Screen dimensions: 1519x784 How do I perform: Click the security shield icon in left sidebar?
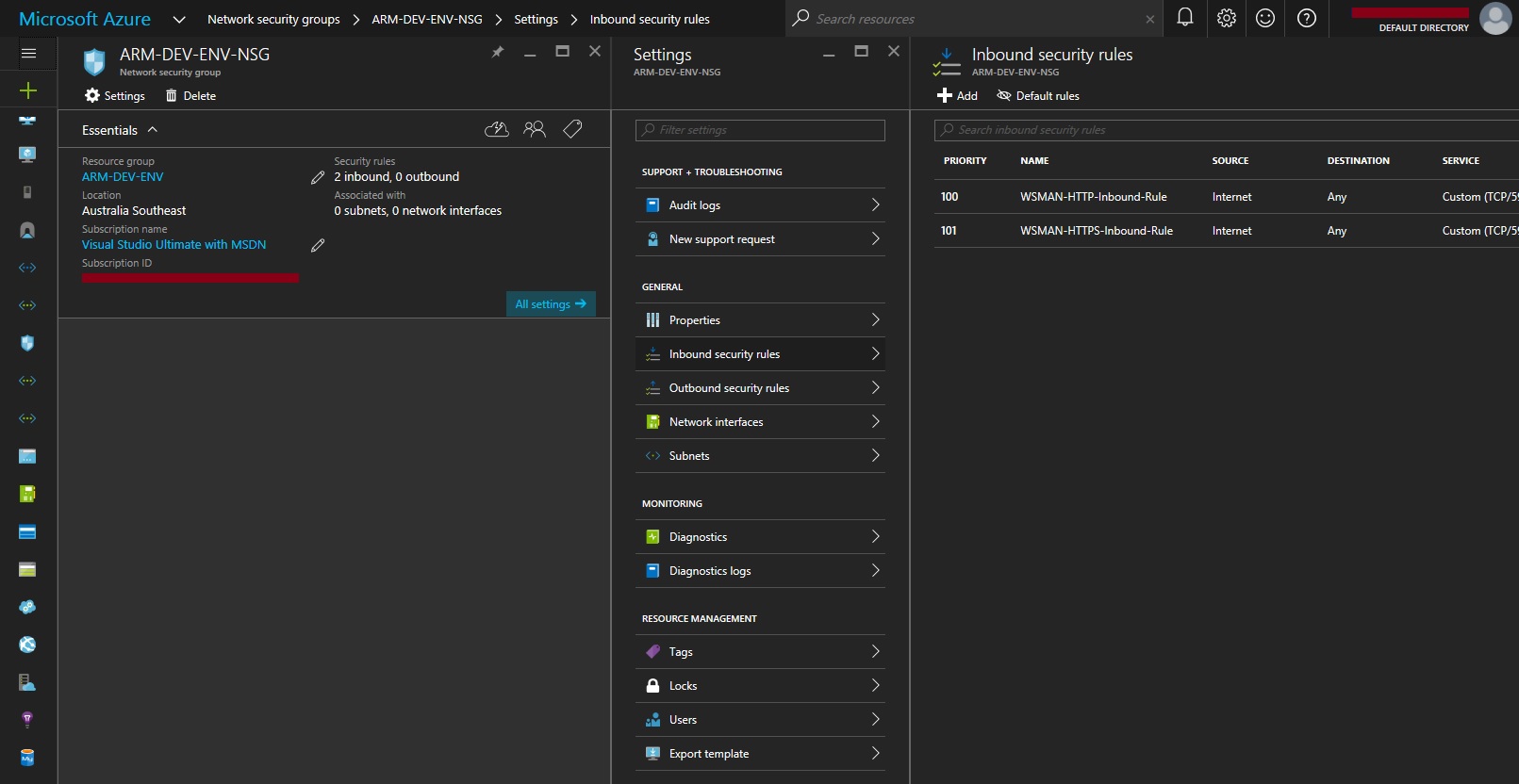point(27,343)
